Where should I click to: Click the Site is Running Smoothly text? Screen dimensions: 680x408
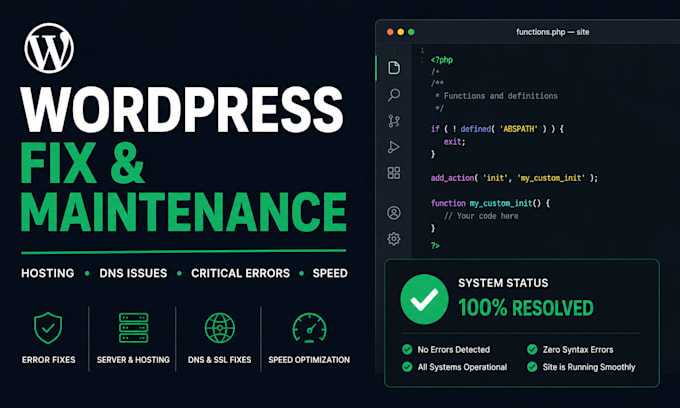tap(589, 367)
